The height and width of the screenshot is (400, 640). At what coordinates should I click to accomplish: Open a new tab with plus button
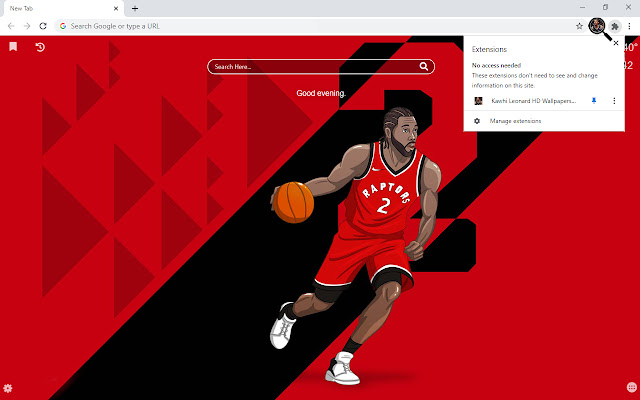(x=135, y=8)
